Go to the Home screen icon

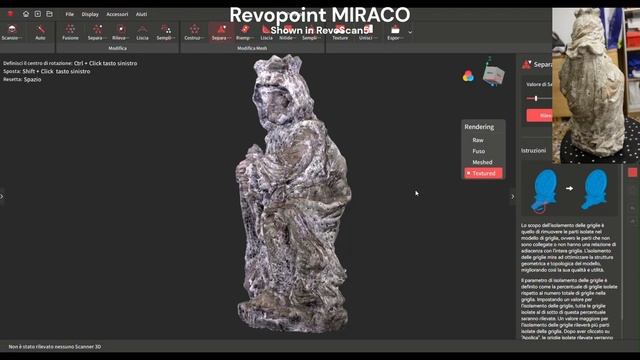click(26, 14)
